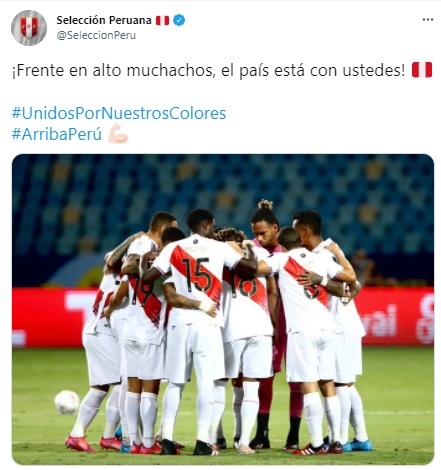Viewport: 441px width, 470px height.
Task: Click the Selección Peruana display name
Action: click(x=104, y=20)
